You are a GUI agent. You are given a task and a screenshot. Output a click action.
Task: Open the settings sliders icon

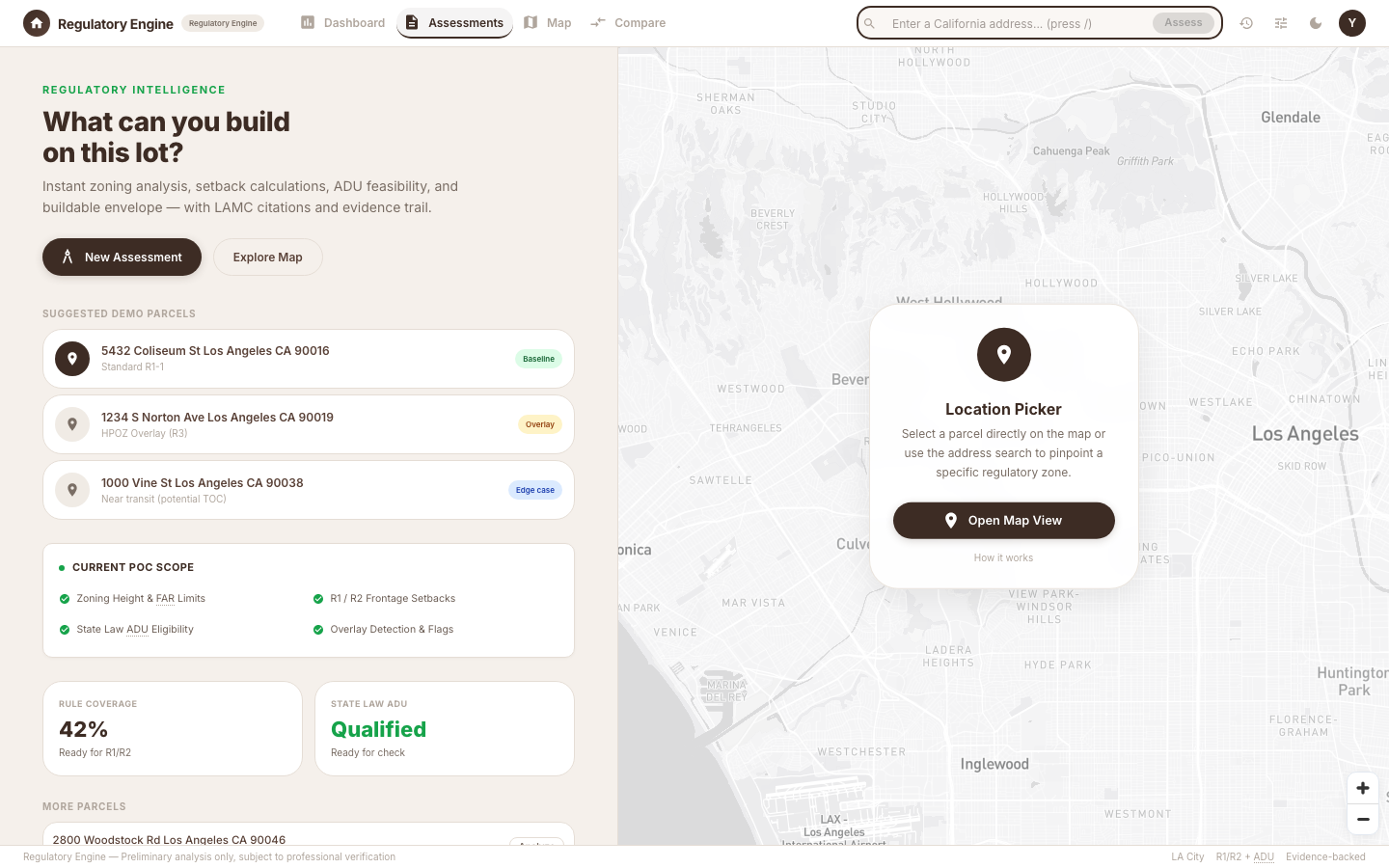click(1281, 23)
